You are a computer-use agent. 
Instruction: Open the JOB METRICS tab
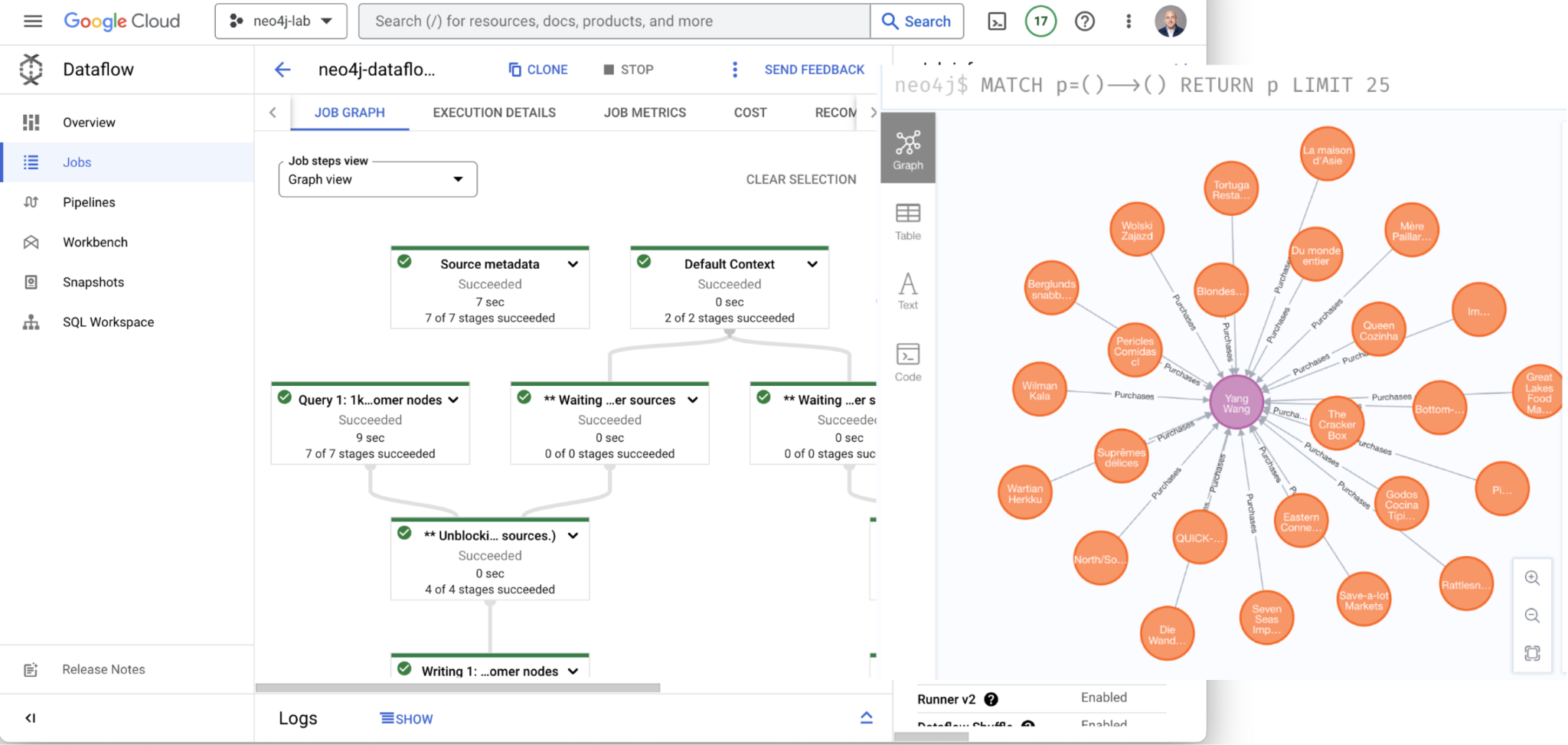645,113
